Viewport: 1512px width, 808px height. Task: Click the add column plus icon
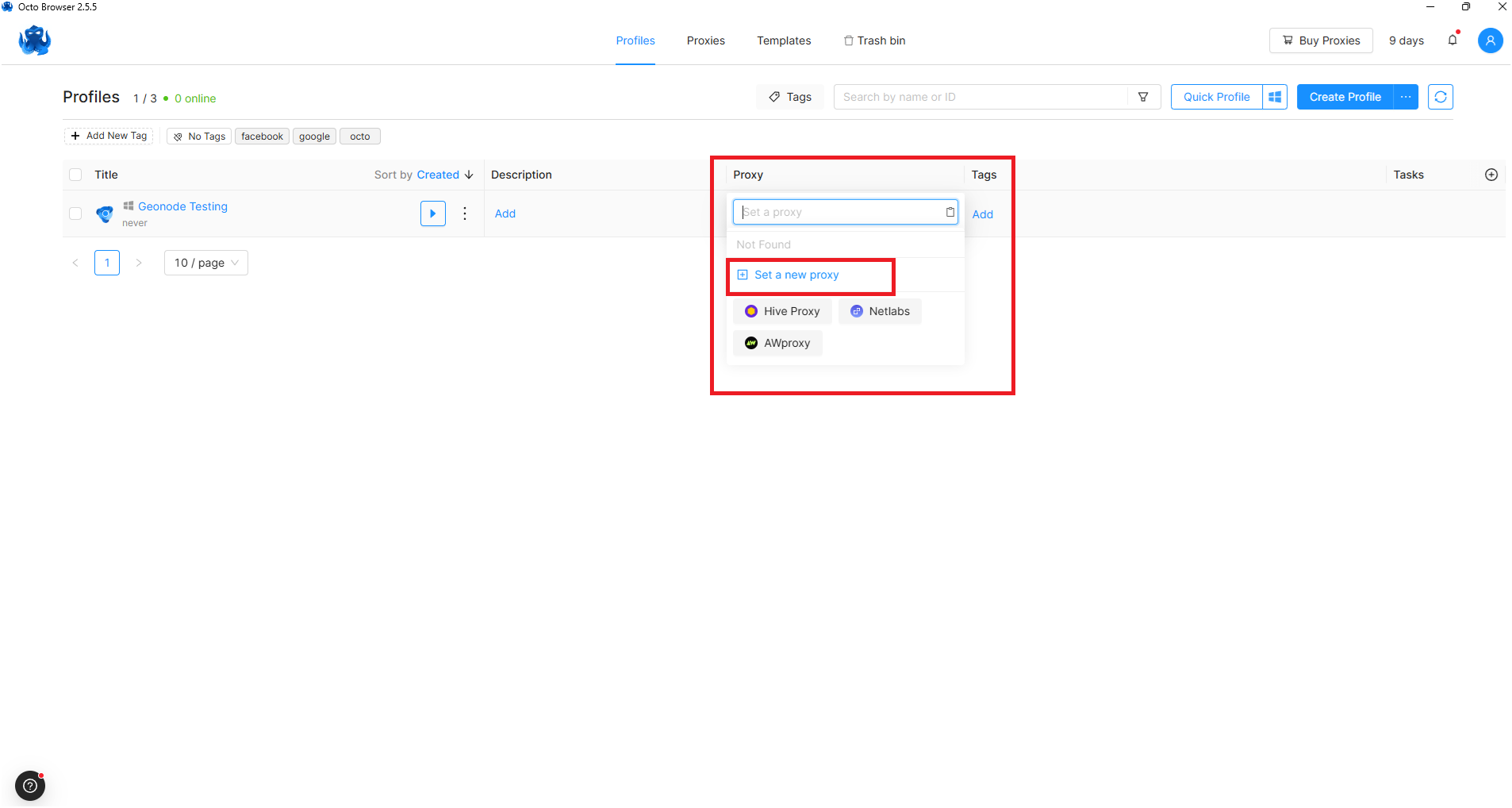click(x=1491, y=175)
